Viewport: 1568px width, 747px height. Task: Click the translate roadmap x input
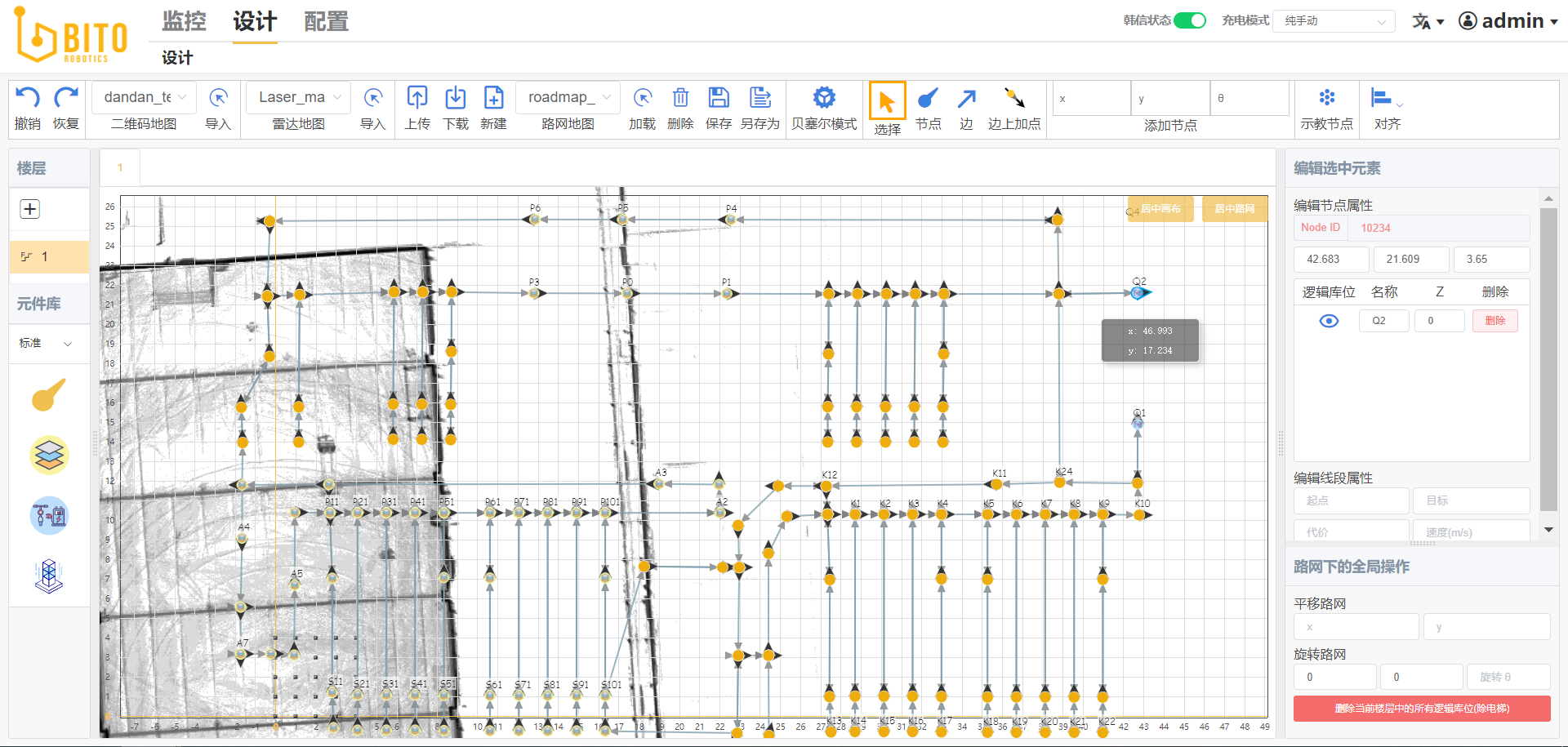click(1356, 627)
